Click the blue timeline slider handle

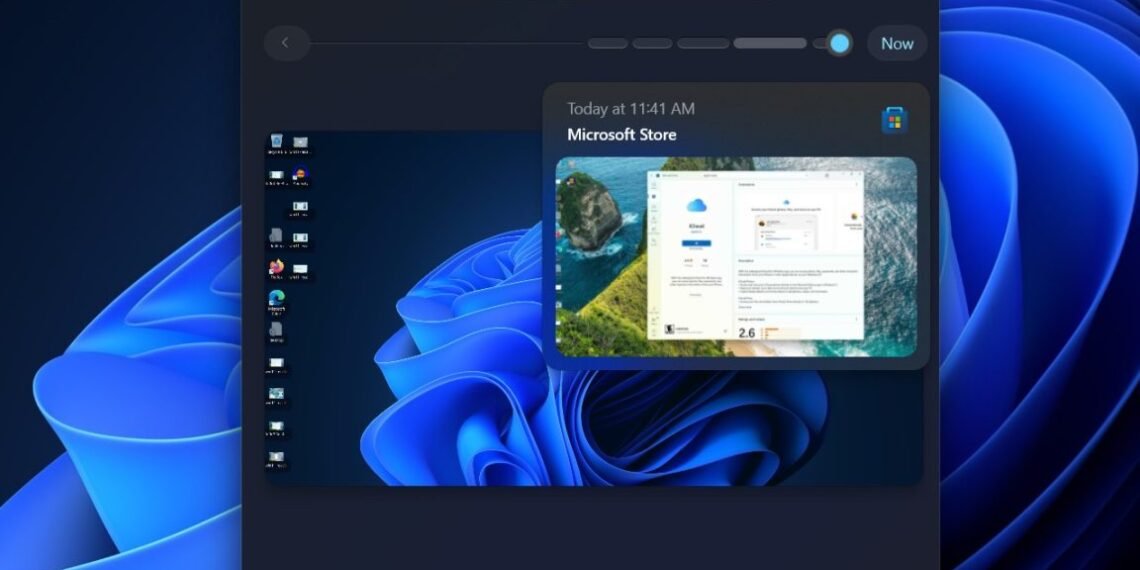coord(839,43)
